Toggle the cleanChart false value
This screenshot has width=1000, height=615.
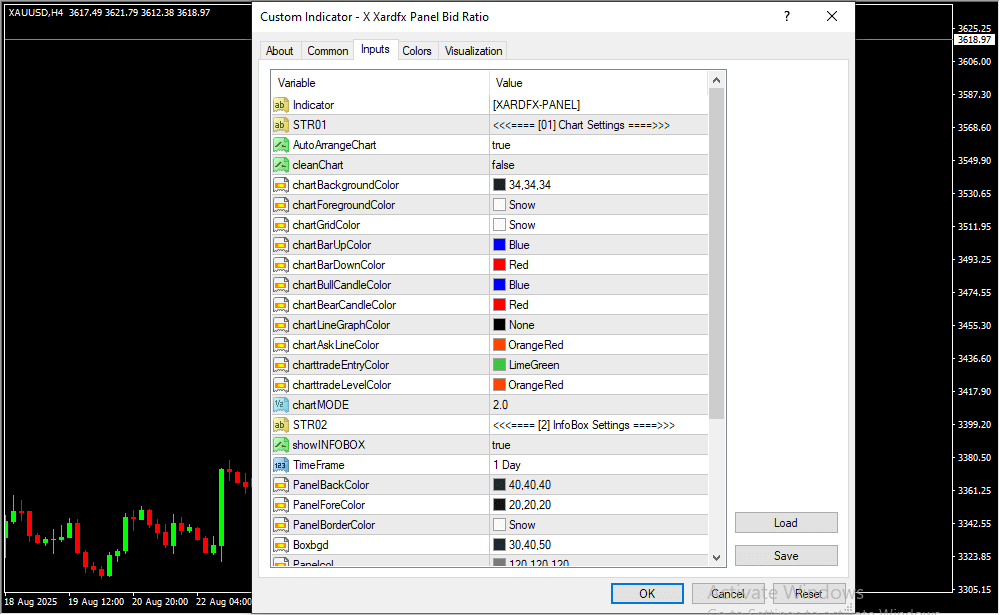pos(598,165)
